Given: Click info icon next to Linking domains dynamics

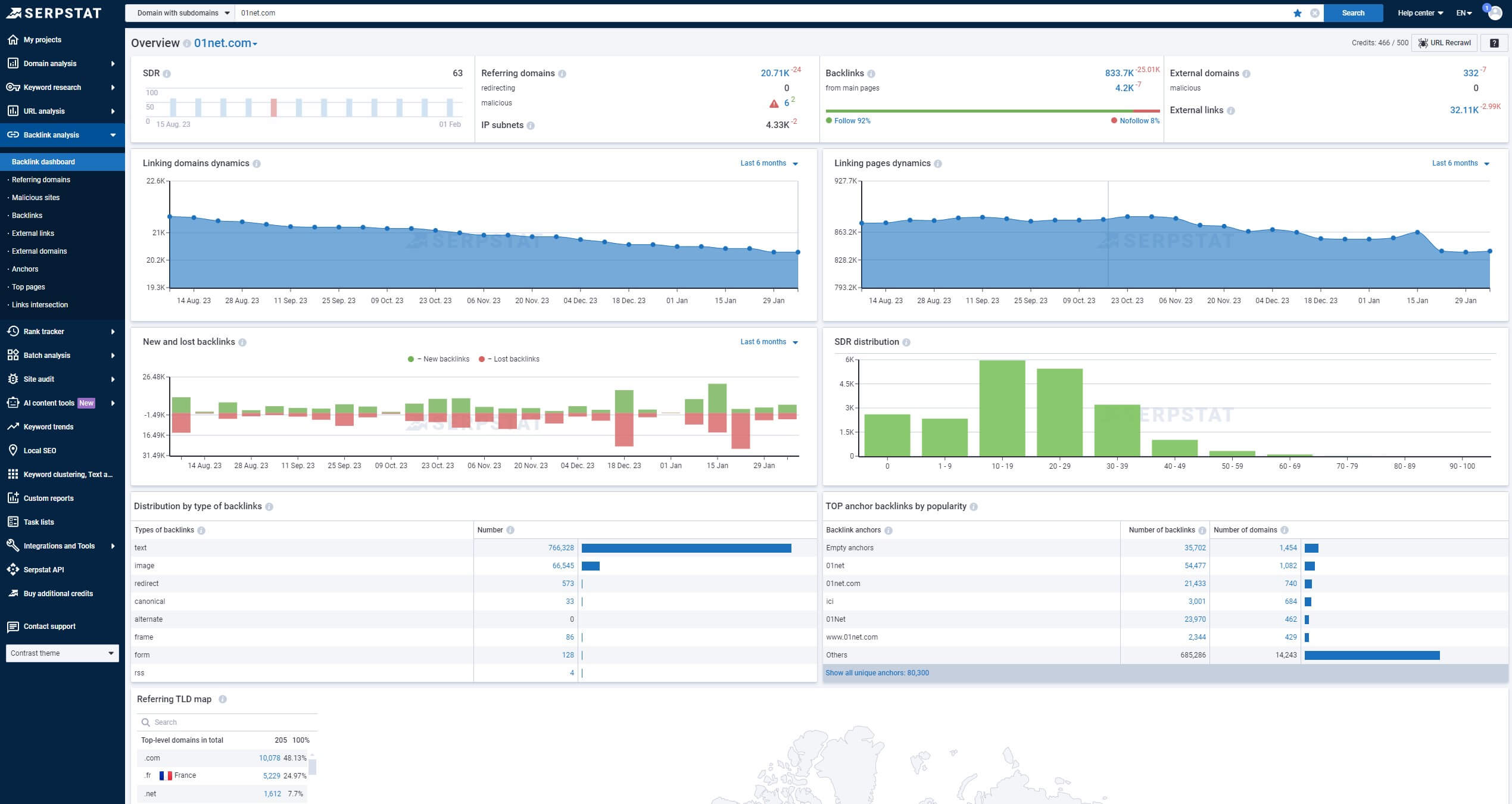Looking at the screenshot, I should tap(257, 164).
